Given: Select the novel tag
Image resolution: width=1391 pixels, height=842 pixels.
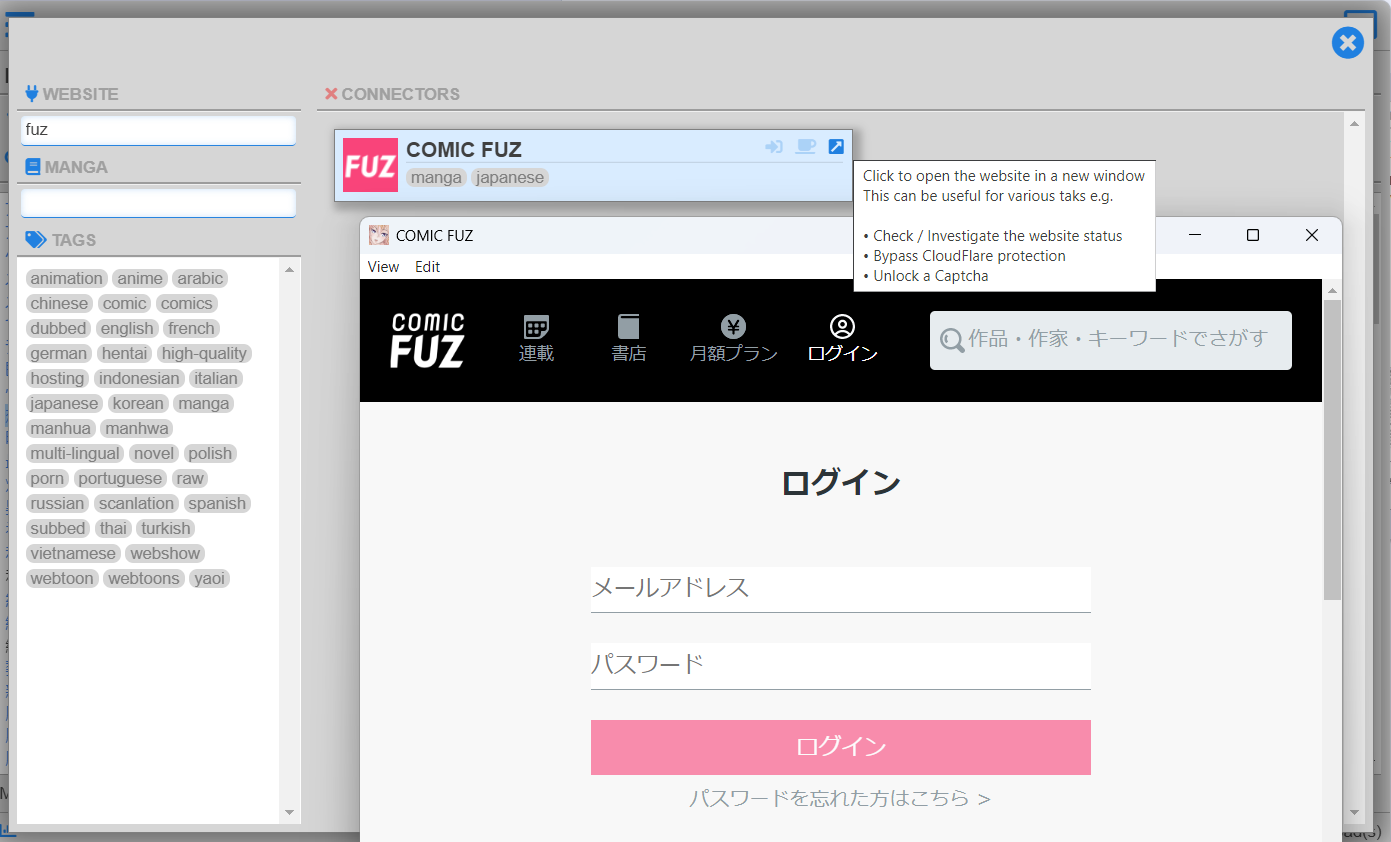Looking at the screenshot, I should click(x=154, y=453).
